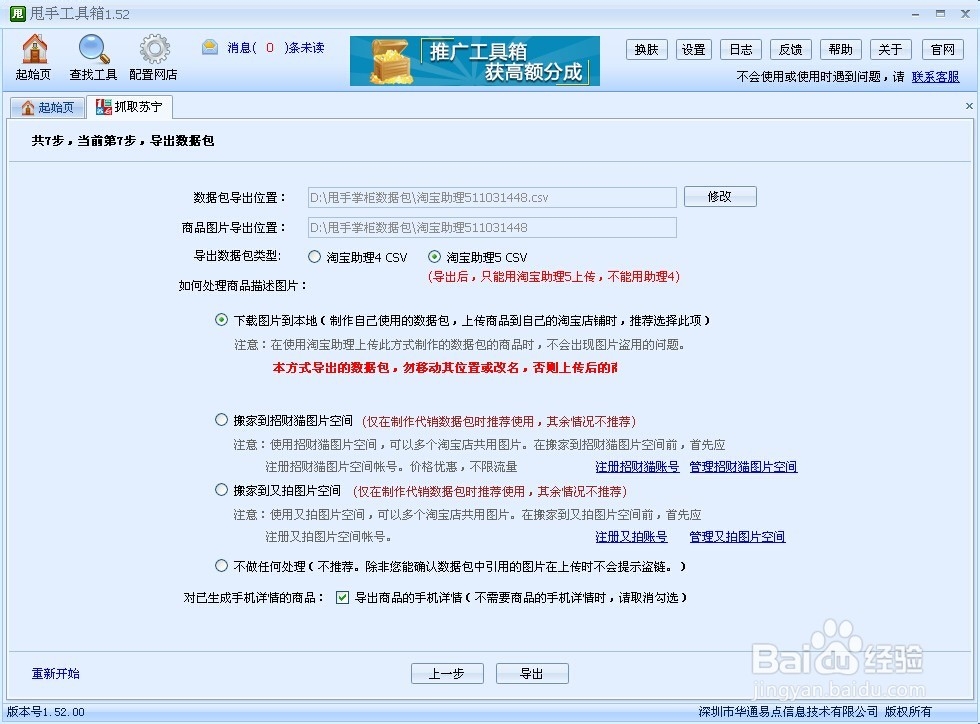The image size is (980, 724).
Task: Click the 导出 button
Action: point(531,673)
